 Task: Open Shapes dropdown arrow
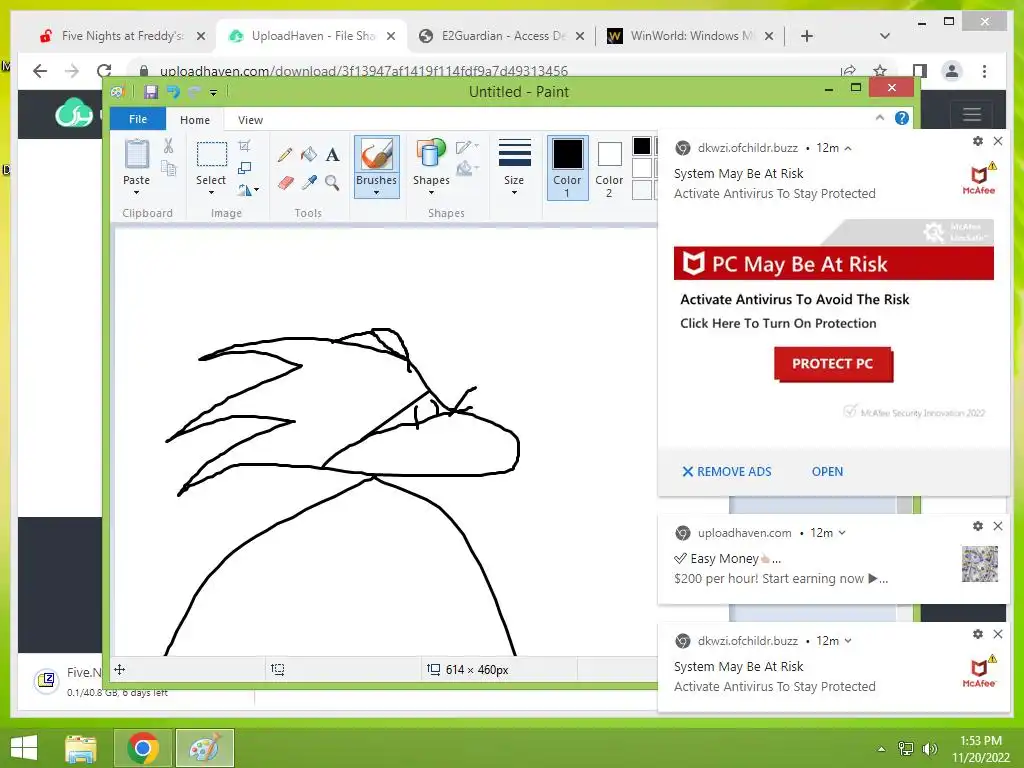coord(431,193)
